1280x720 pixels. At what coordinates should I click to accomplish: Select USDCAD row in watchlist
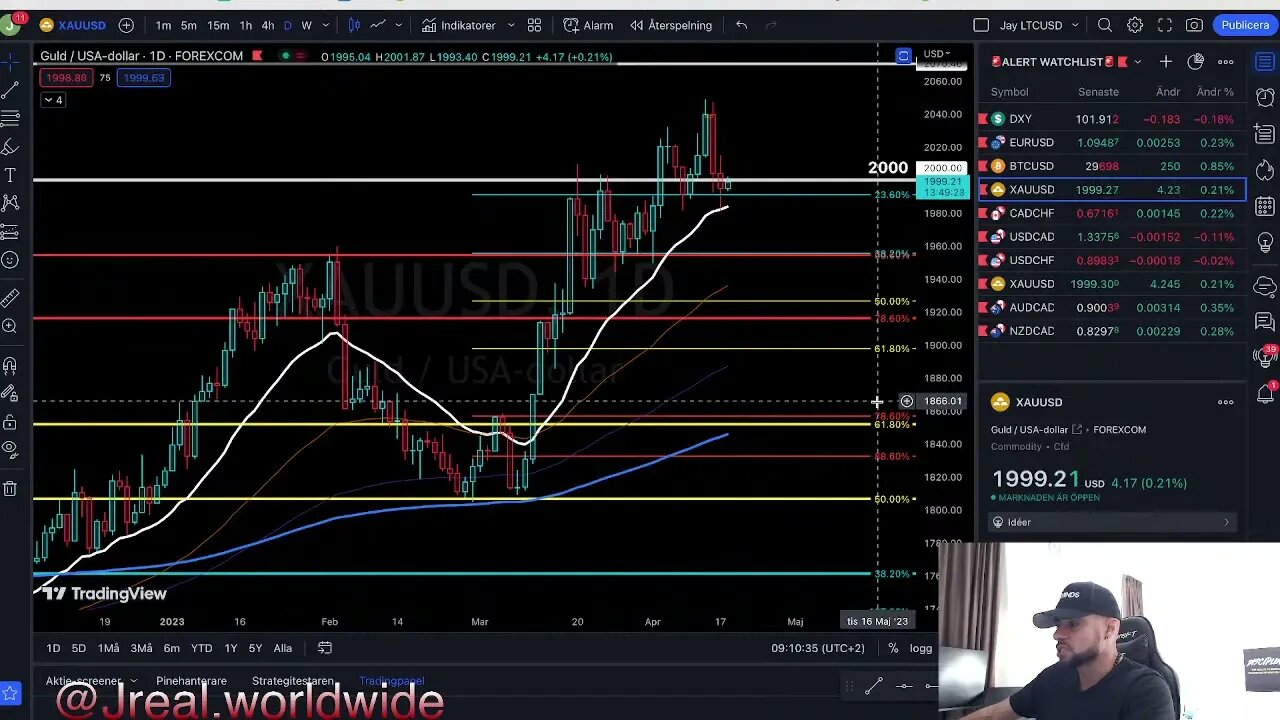(1112, 237)
